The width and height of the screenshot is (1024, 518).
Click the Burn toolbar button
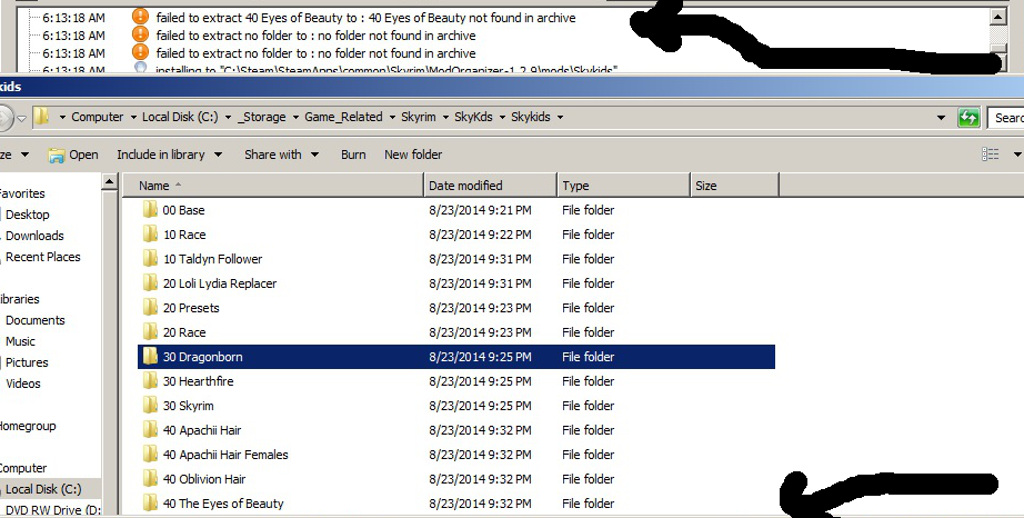click(353, 155)
